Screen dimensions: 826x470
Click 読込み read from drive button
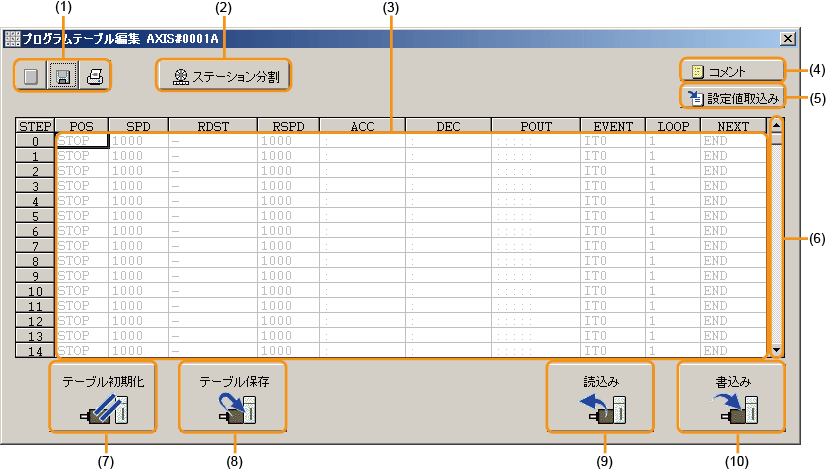[601, 397]
